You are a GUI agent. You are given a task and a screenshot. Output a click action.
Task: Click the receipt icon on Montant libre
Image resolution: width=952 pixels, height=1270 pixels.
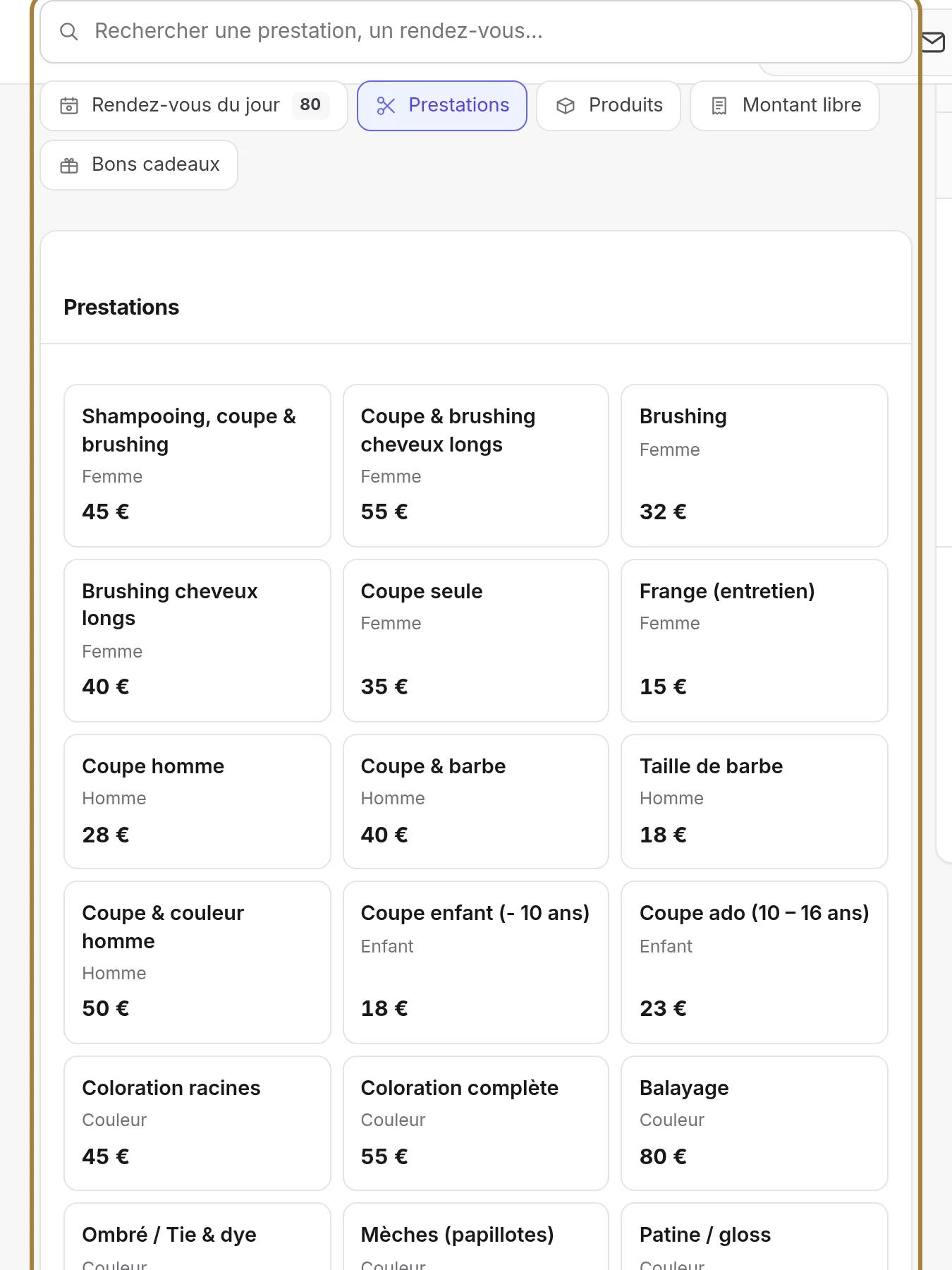point(719,106)
